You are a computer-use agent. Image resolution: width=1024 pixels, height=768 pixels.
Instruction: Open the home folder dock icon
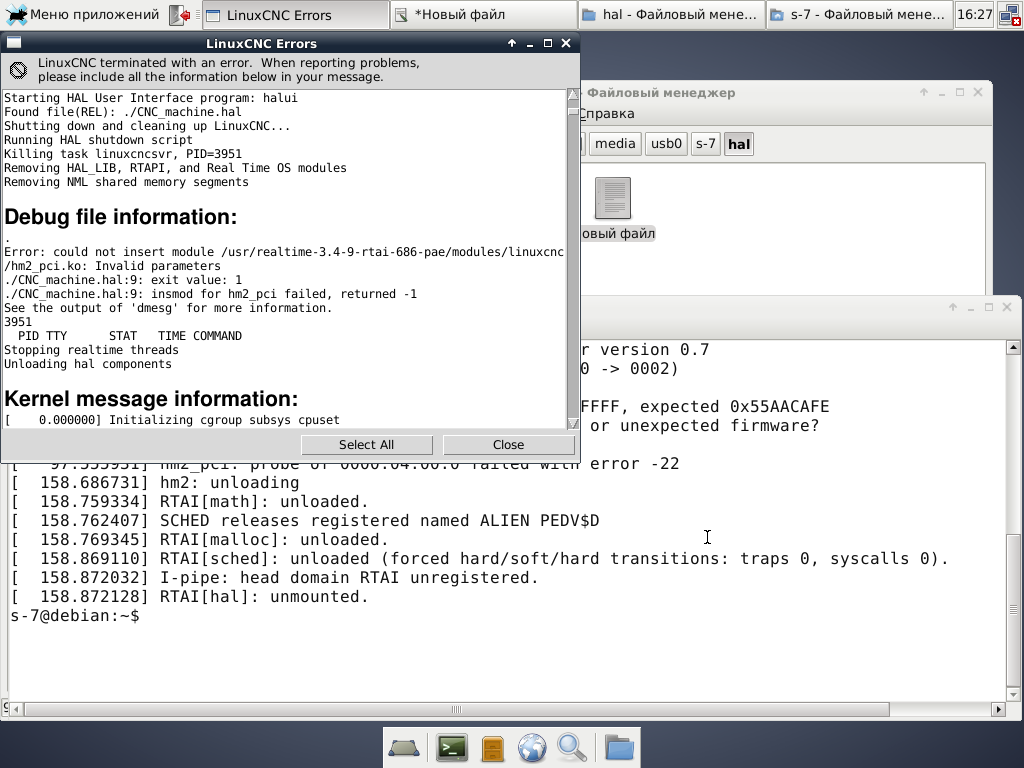(618, 748)
